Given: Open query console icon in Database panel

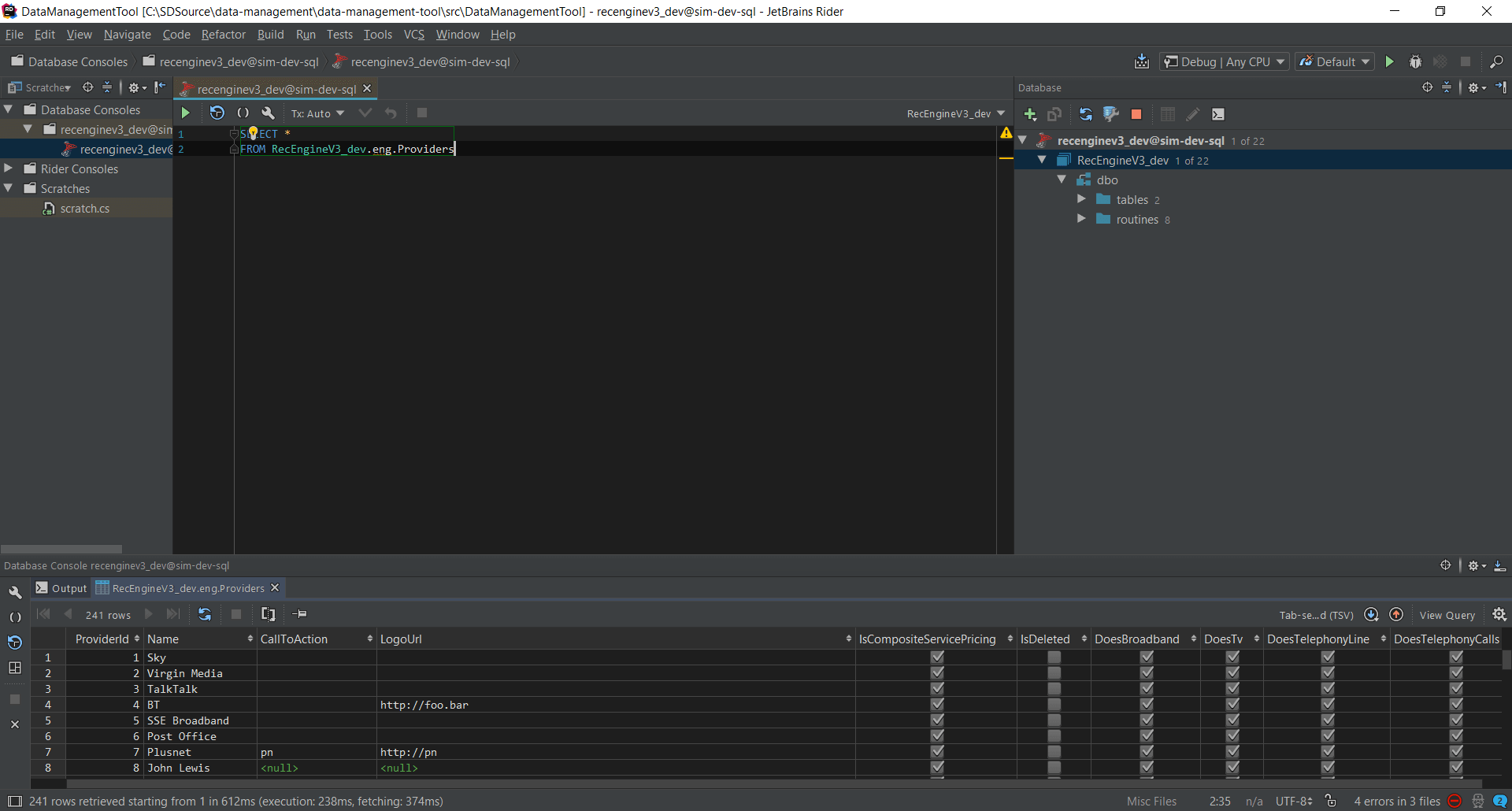Looking at the screenshot, I should pos(1218,115).
